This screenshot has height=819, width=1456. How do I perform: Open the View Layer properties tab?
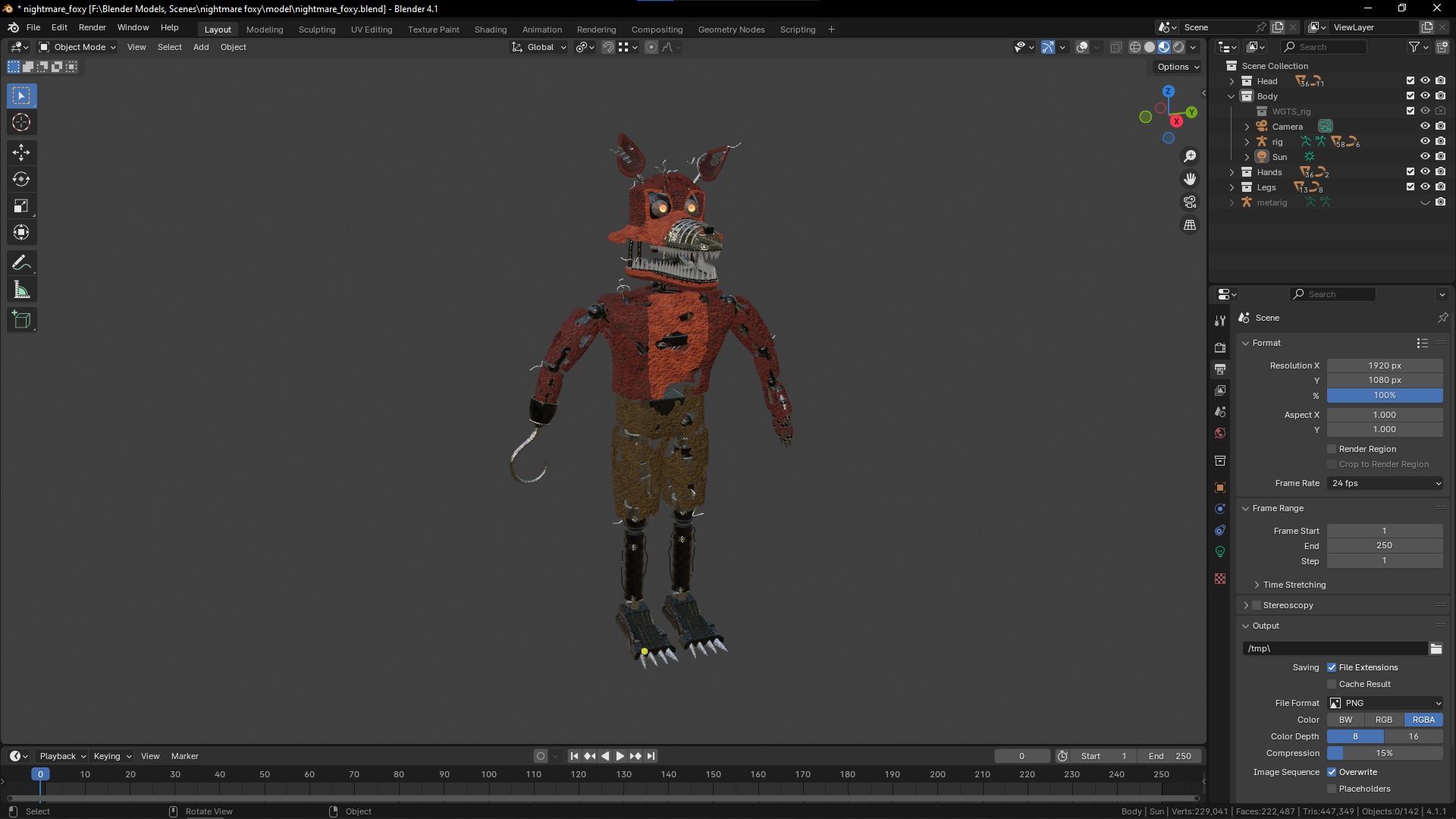pyautogui.click(x=1220, y=390)
